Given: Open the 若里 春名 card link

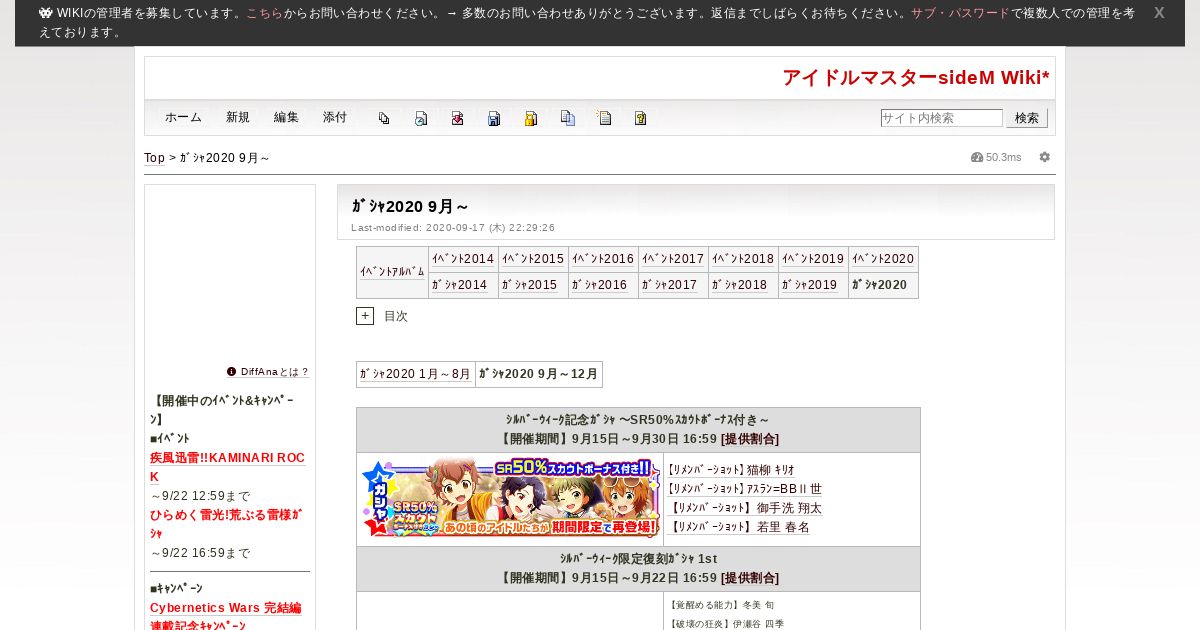Looking at the screenshot, I should pyautogui.click(x=739, y=527).
